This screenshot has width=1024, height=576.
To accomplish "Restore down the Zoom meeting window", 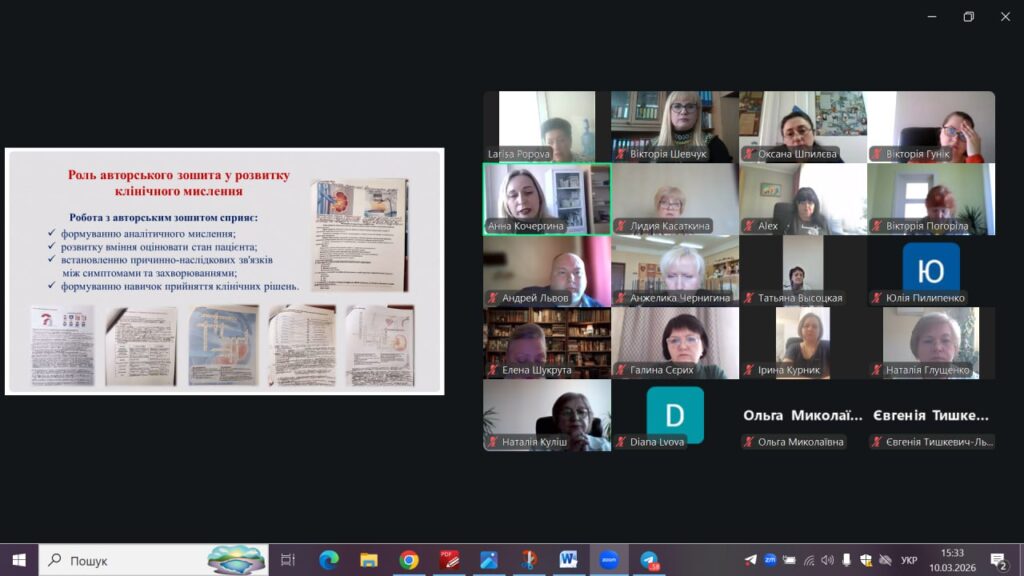I will (x=968, y=16).
